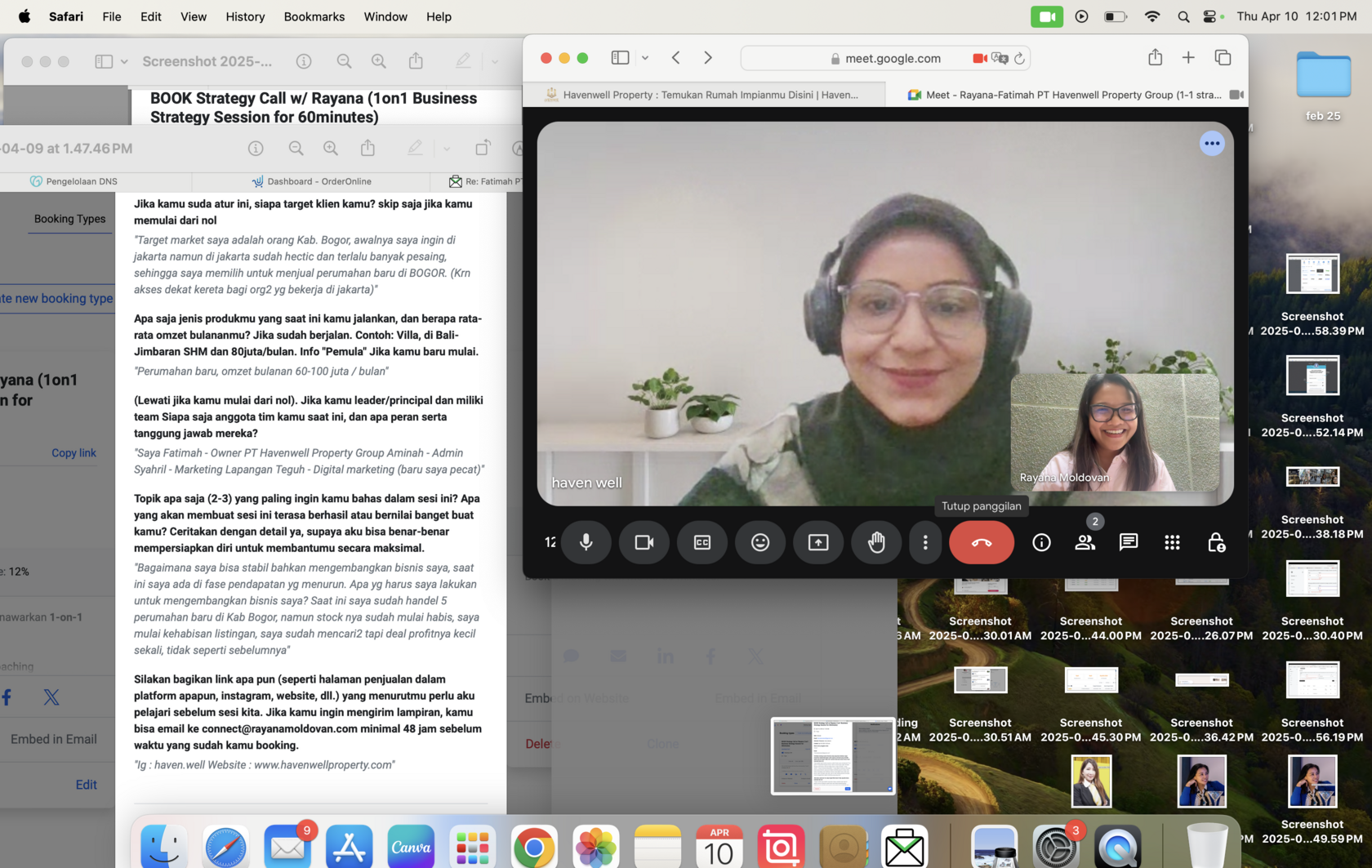Image resolution: width=1372 pixels, height=868 pixels.
Task: Click the blue three-dots on video tile
Action: (1212, 144)
